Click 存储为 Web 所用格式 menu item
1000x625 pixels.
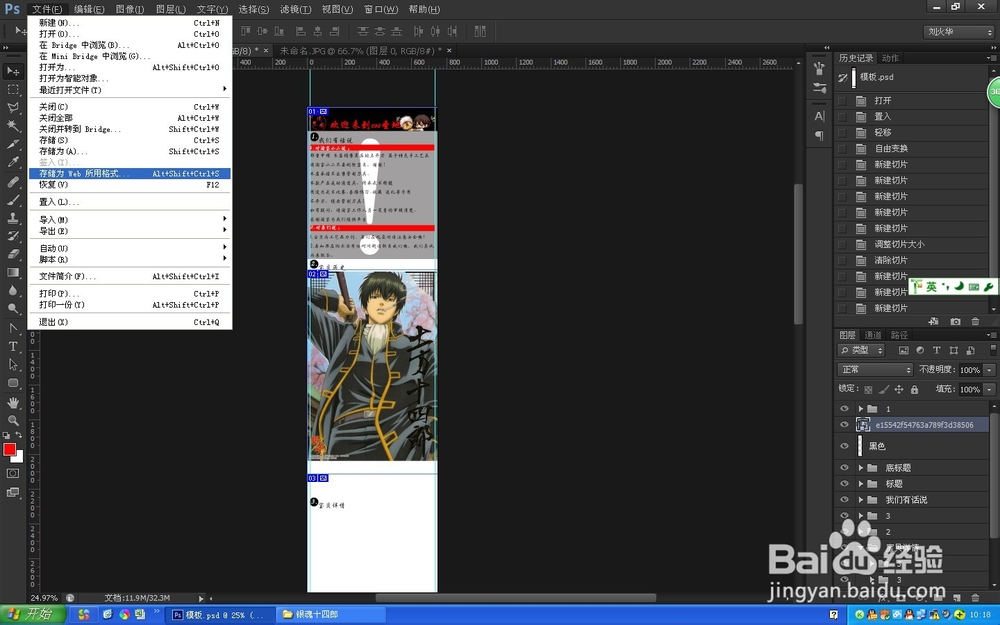click(x=129, y=173)
